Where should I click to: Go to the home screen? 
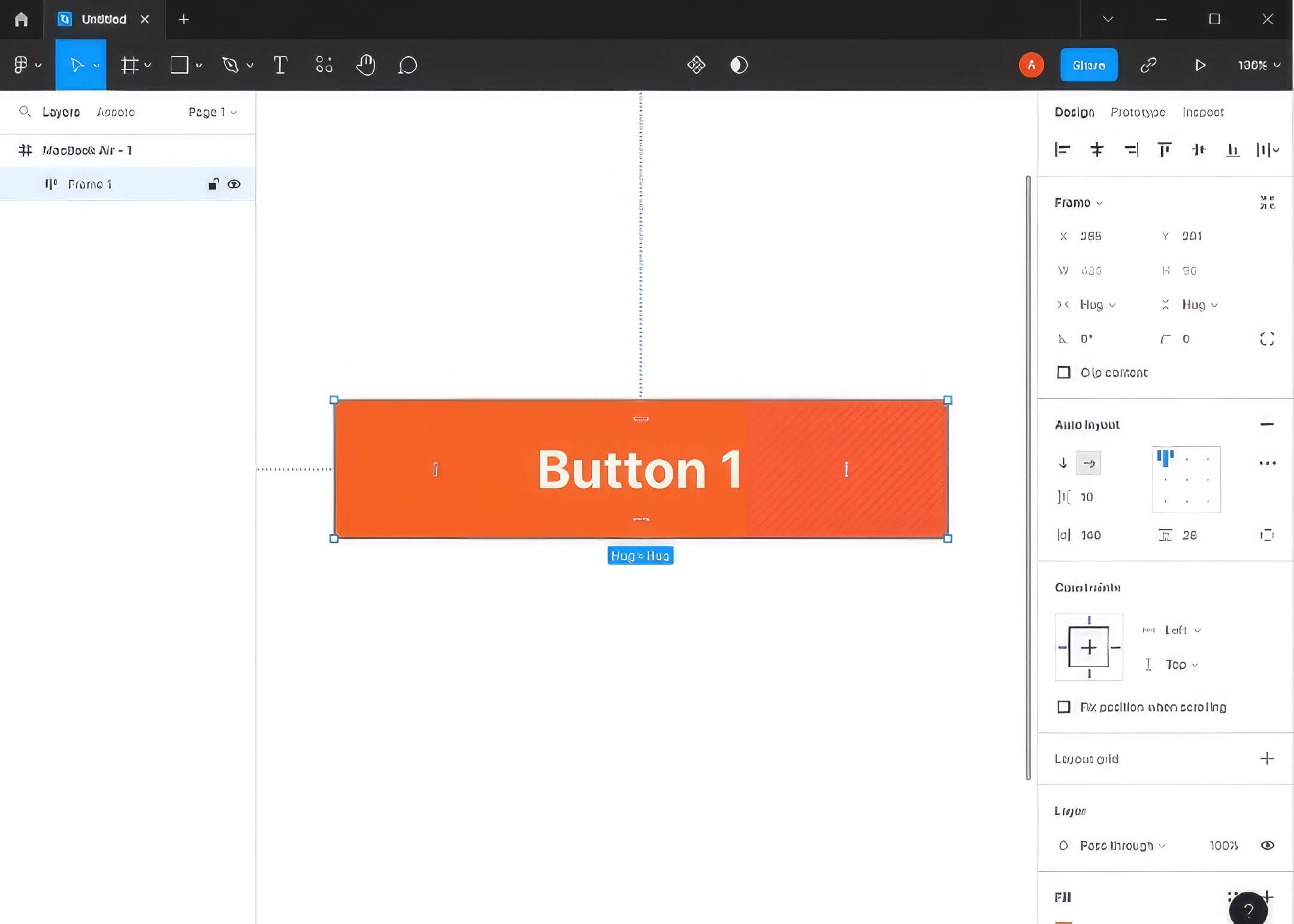click(22, 19)
